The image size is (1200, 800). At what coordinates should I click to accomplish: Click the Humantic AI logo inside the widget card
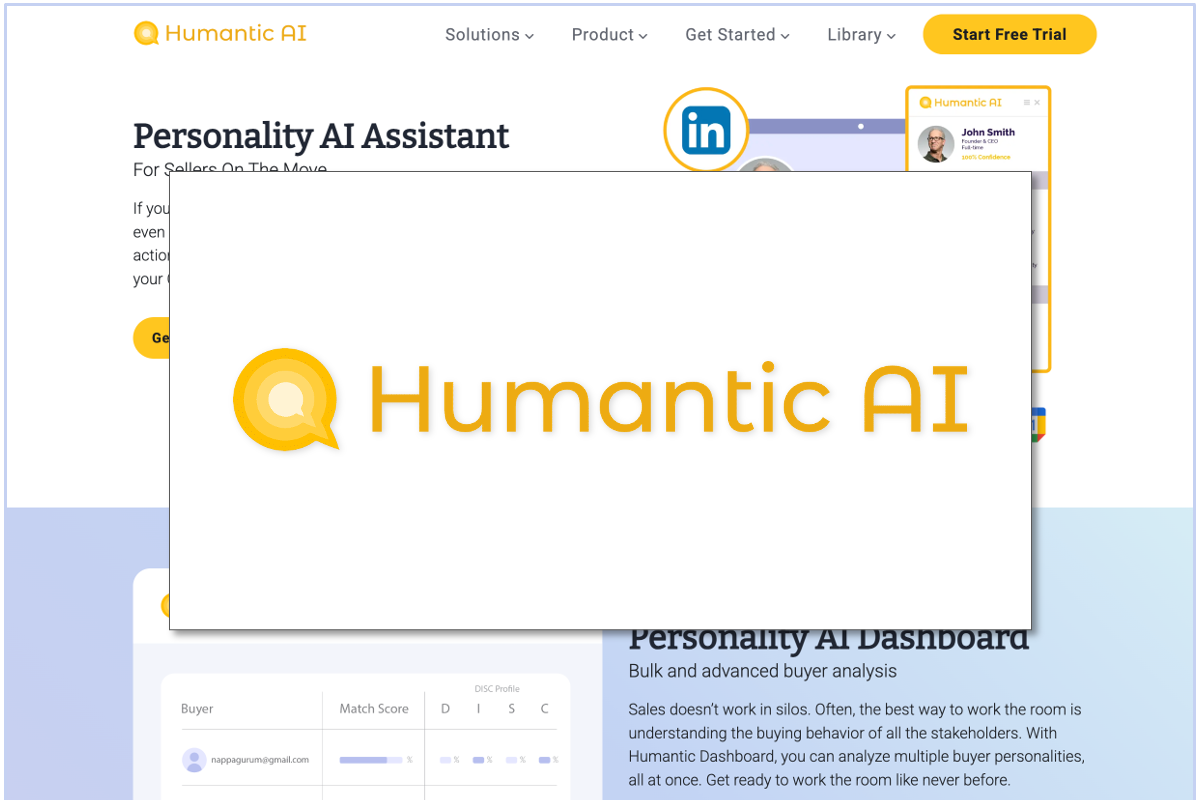click(x=961, y=102)
